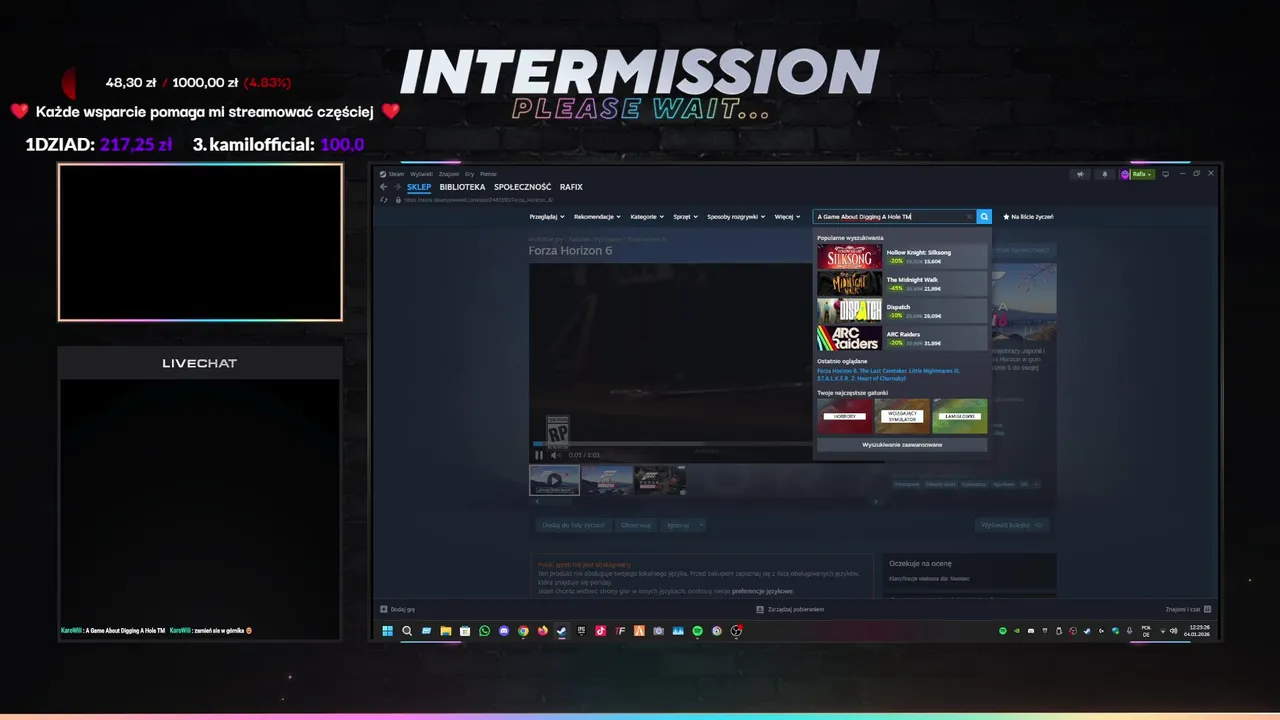Open preferencje językowe link
1280x720 pixels.
pyautogui.click(x=762, y=591)
